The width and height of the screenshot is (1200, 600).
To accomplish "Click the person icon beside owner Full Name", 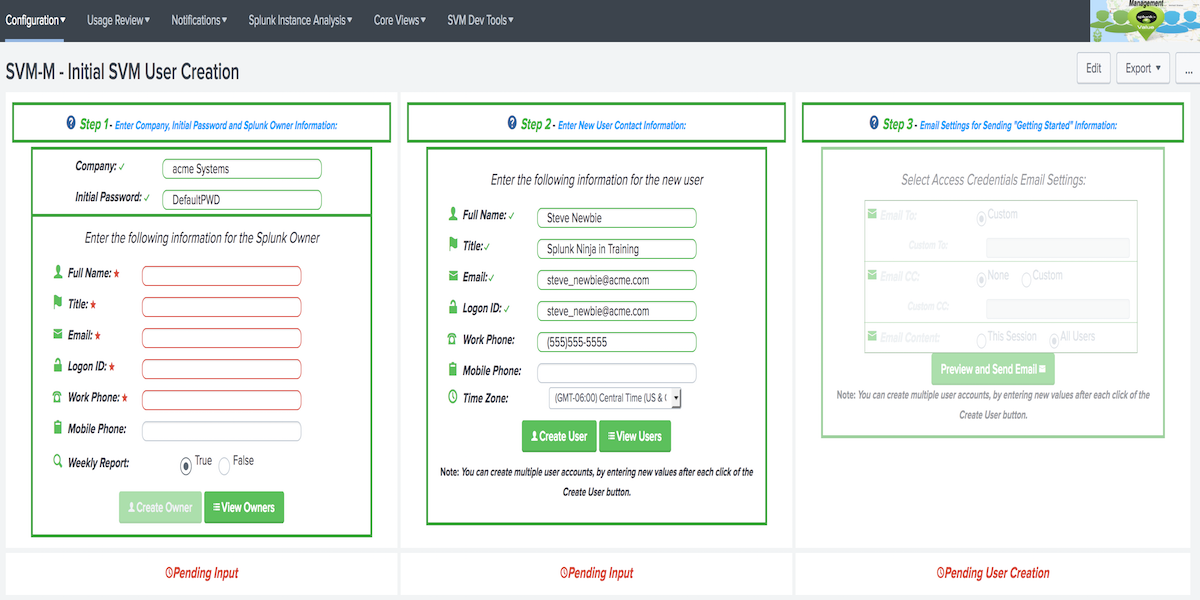I will [57, 272].
